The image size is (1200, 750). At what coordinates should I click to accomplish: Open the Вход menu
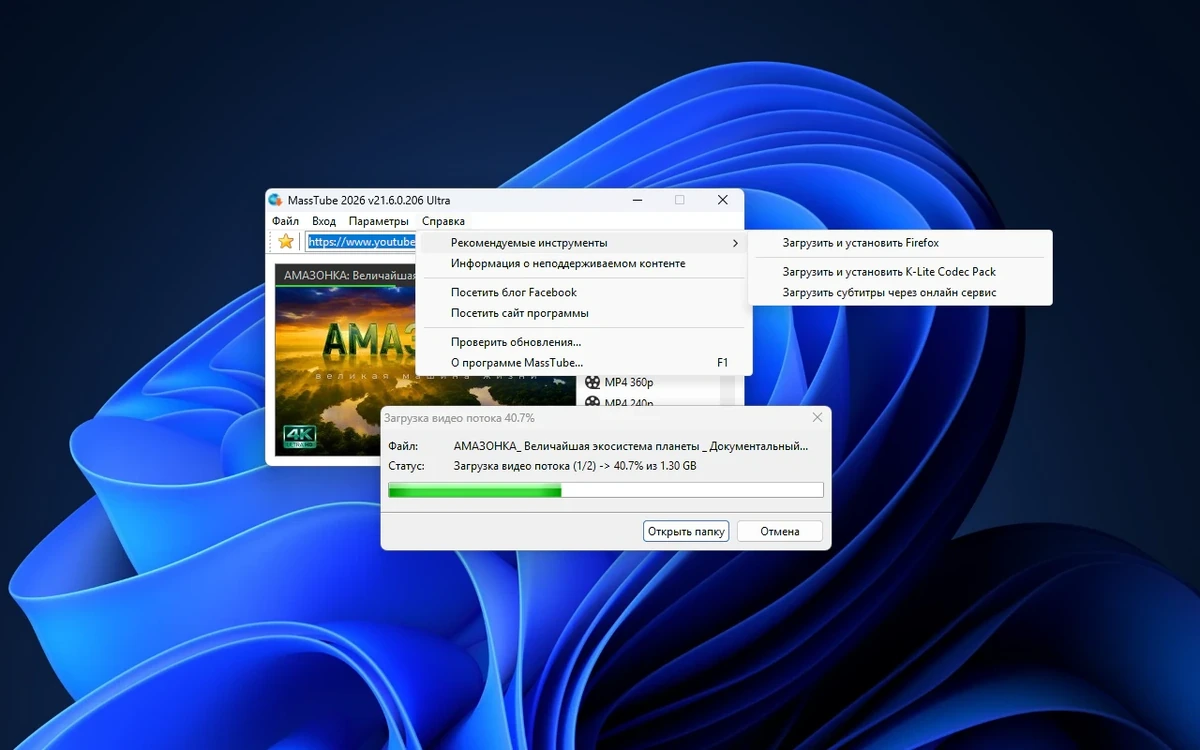click(324, 221)
